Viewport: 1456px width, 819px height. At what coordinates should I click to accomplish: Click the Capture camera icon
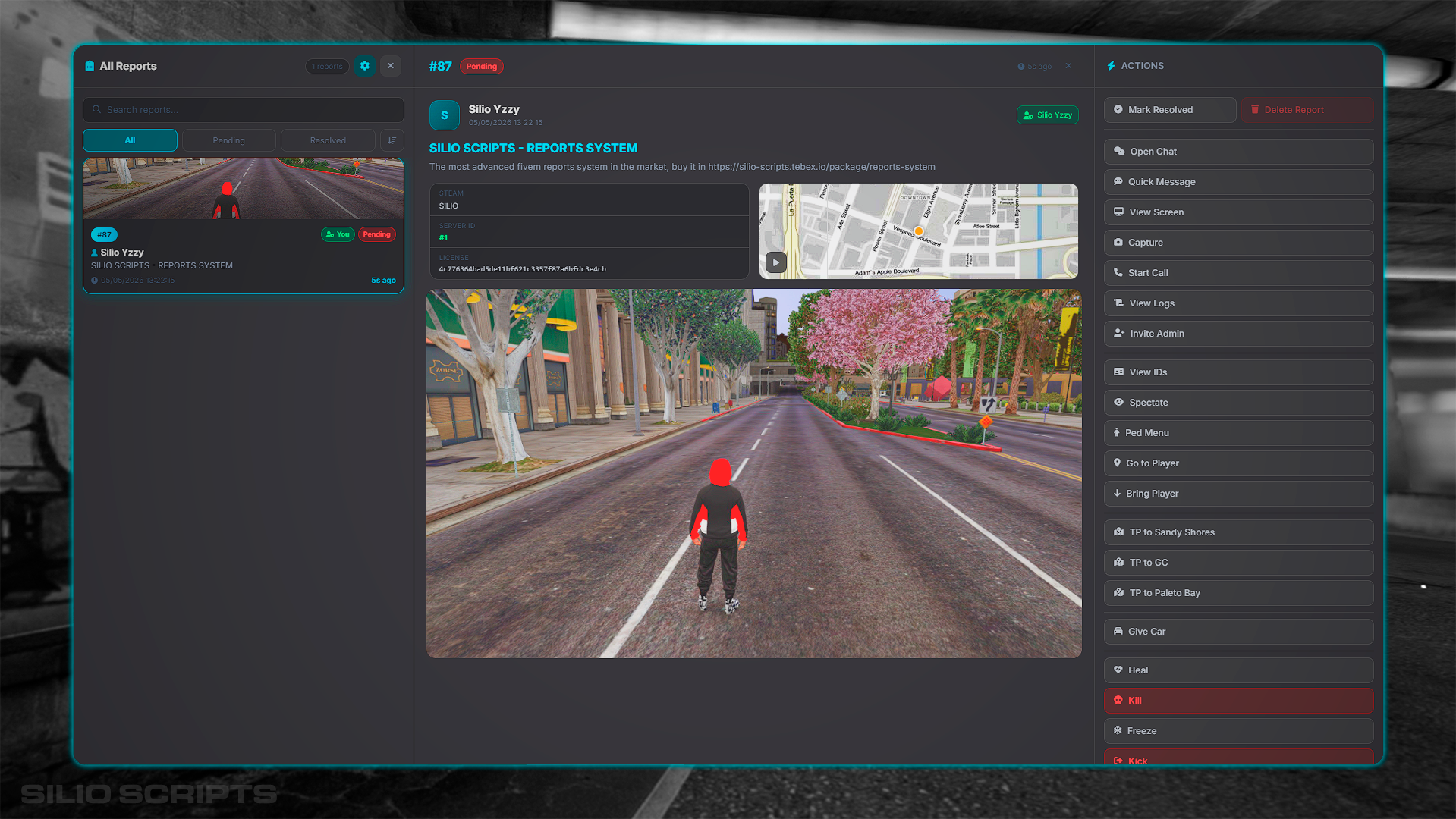(x=1118, y=243)
